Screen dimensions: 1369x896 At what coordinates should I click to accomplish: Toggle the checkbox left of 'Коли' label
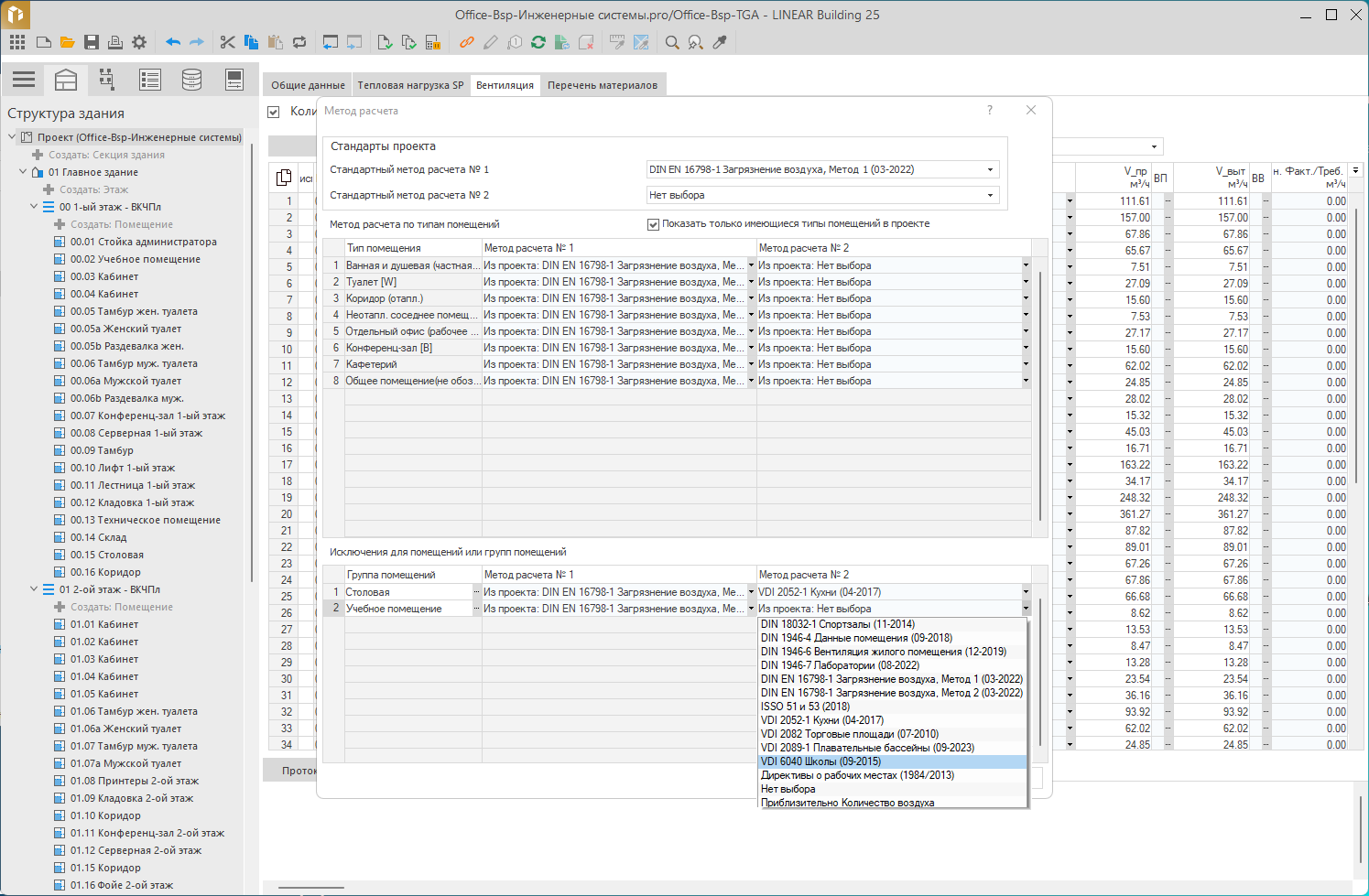[273, 112]
